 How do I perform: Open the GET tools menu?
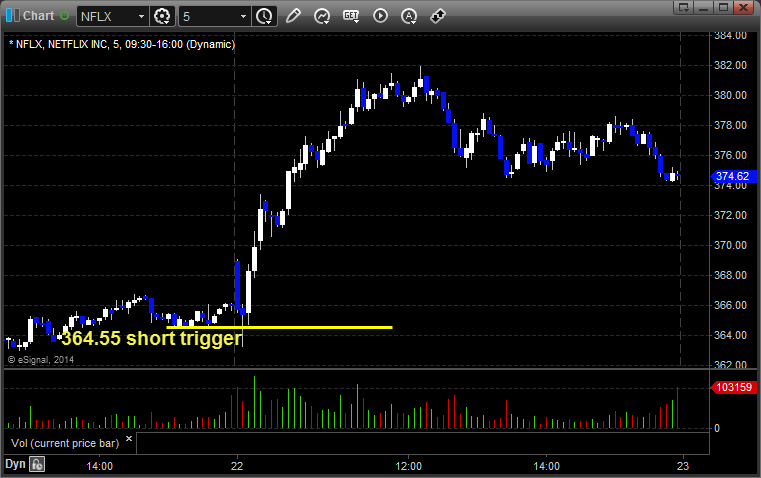(x=351, y=16)
